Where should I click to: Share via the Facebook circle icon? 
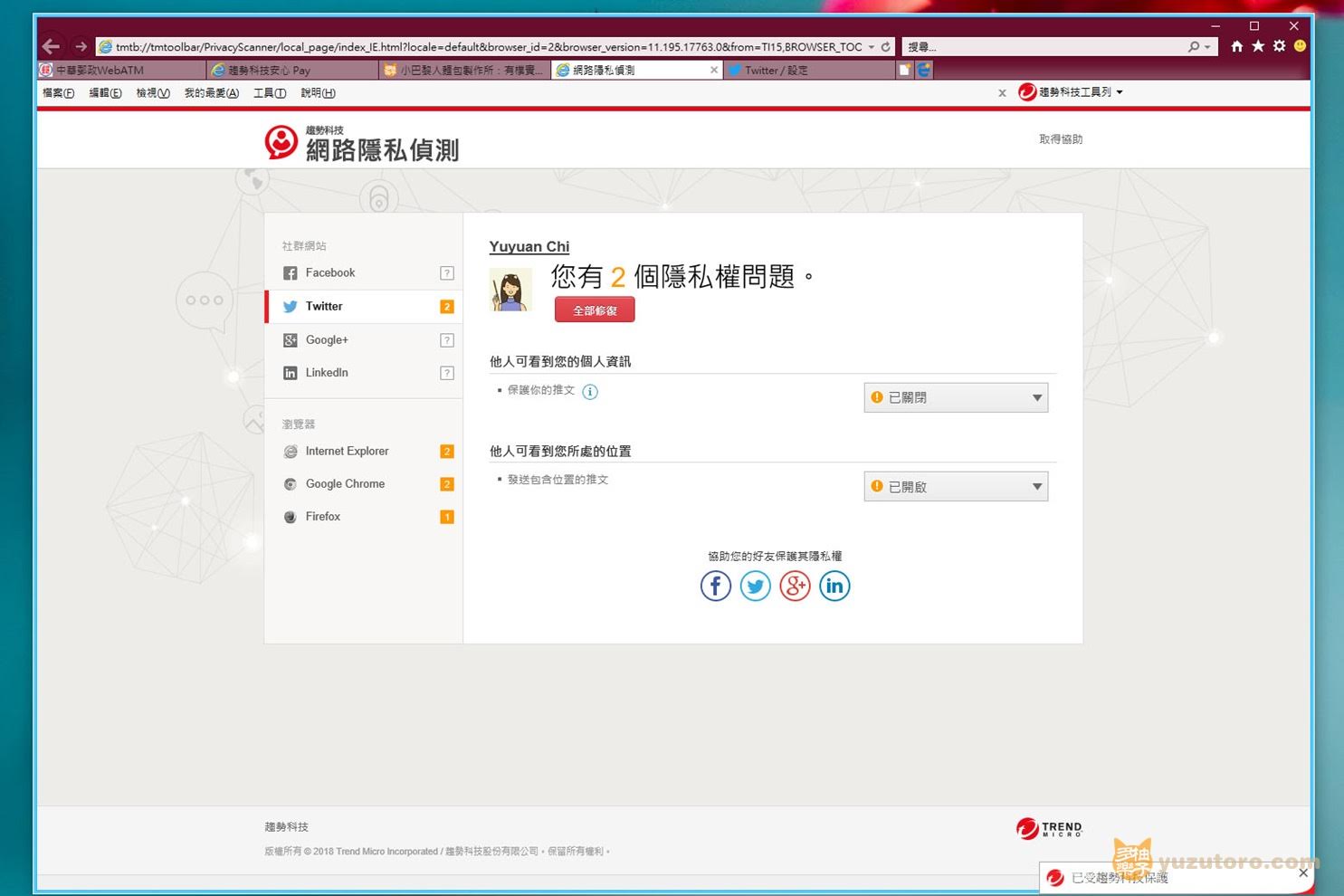click(716, 586)
